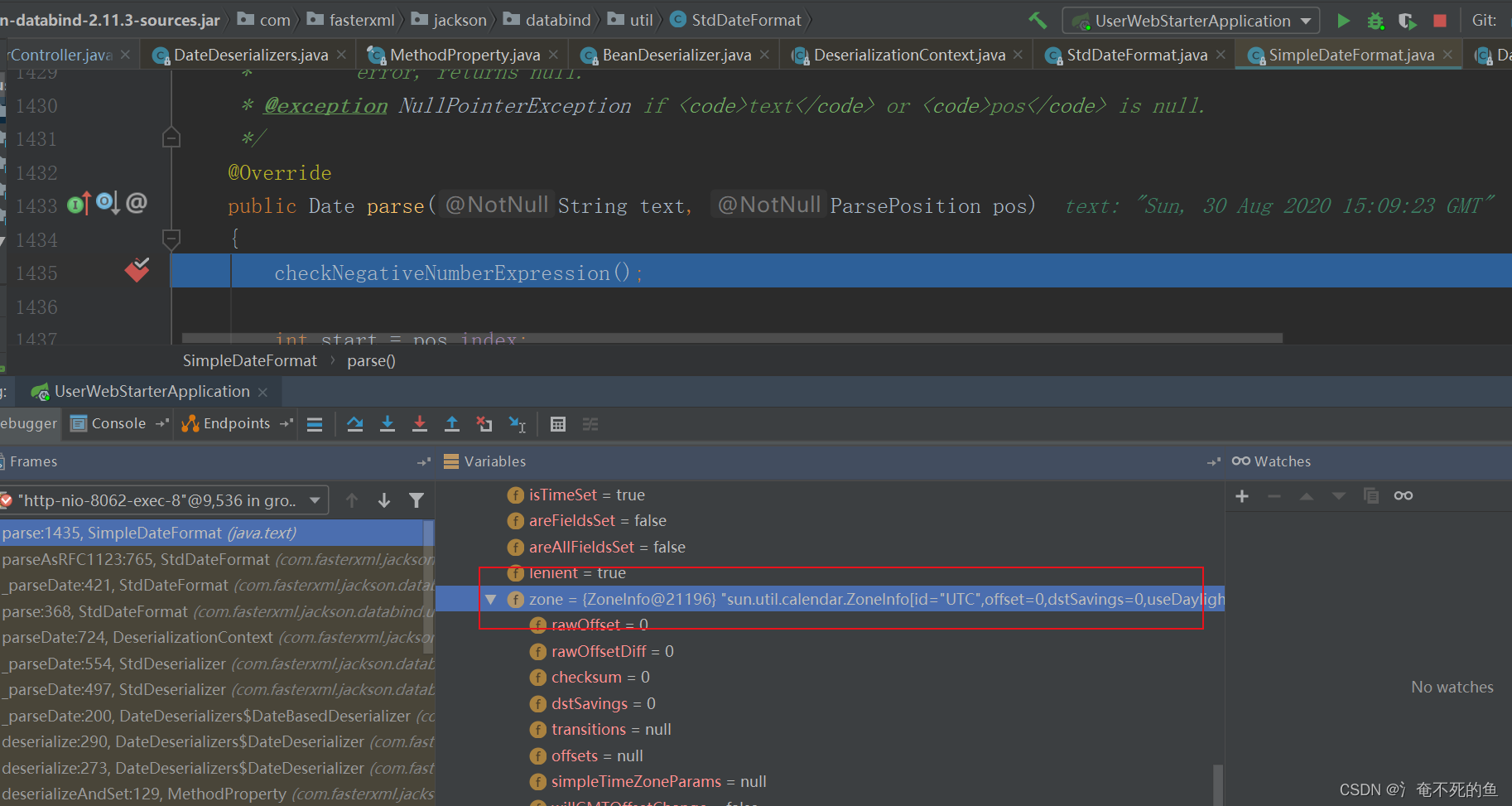
Task: Click the SimpleDateFormat breadcrumb below the editor
Action: coord(249,361)
